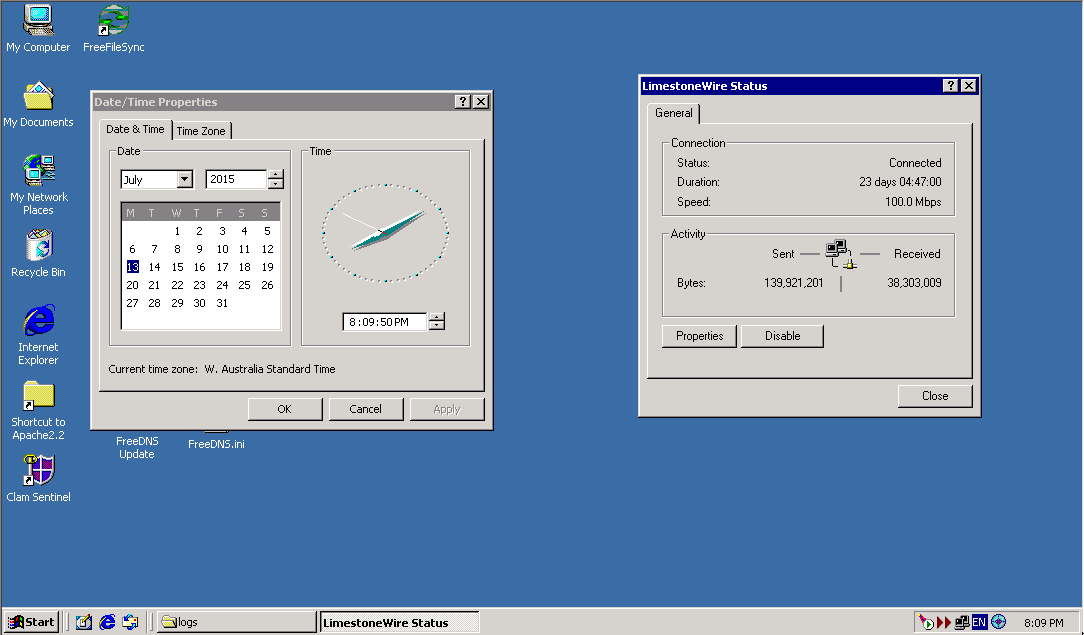The height and width of the screenshot is (635, 1084).
Task: Select the FreeDNS Update desktop item
Action: pyautogui.click(x=137, y=447)
